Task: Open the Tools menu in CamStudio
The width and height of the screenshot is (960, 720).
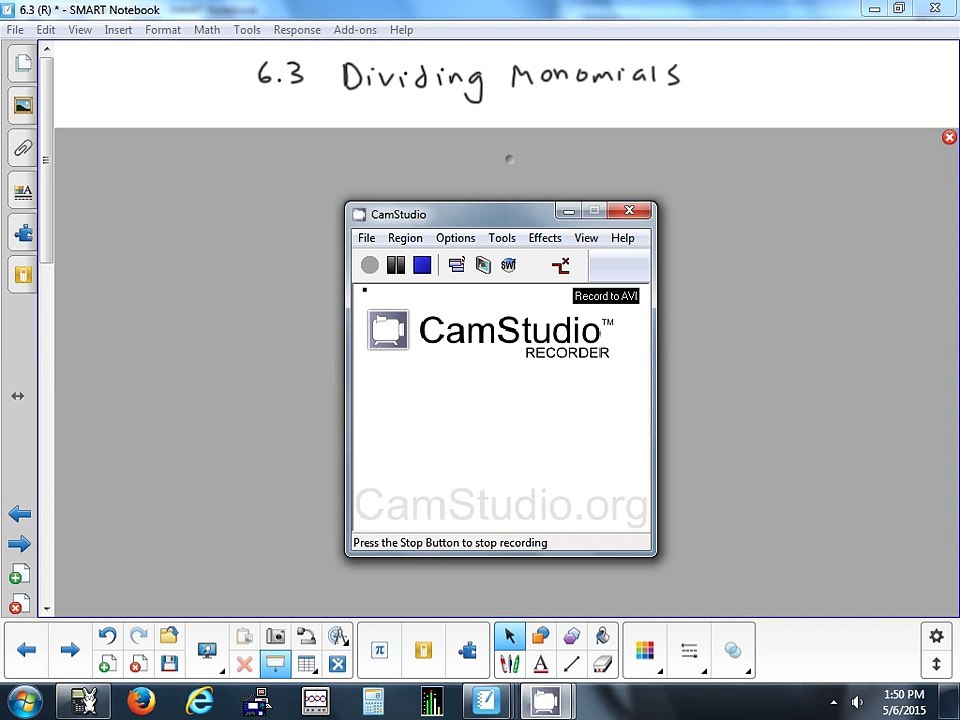Action: click(502, 238)
